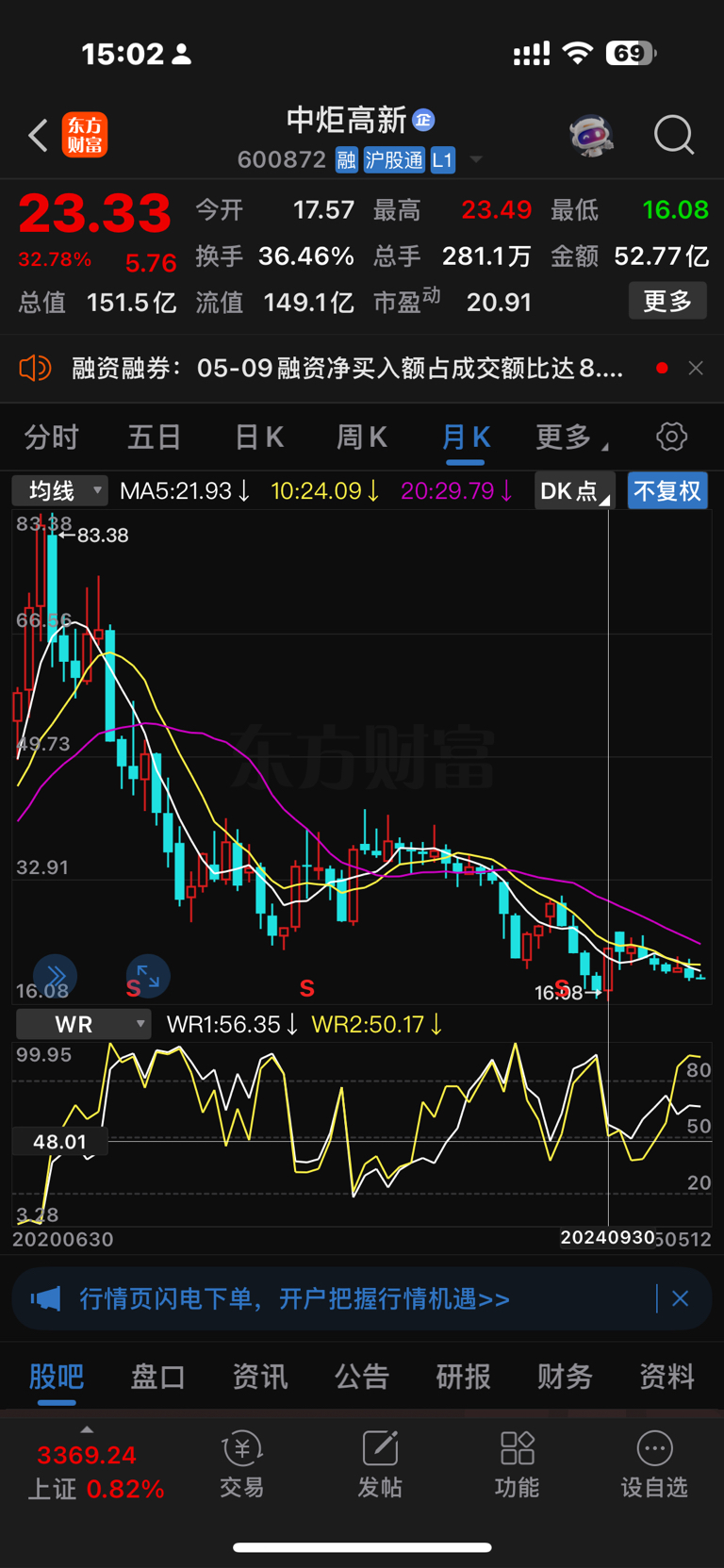Open the 交易 trading button
Viewport: 724px width, 1568px height.
point(242,1464)
